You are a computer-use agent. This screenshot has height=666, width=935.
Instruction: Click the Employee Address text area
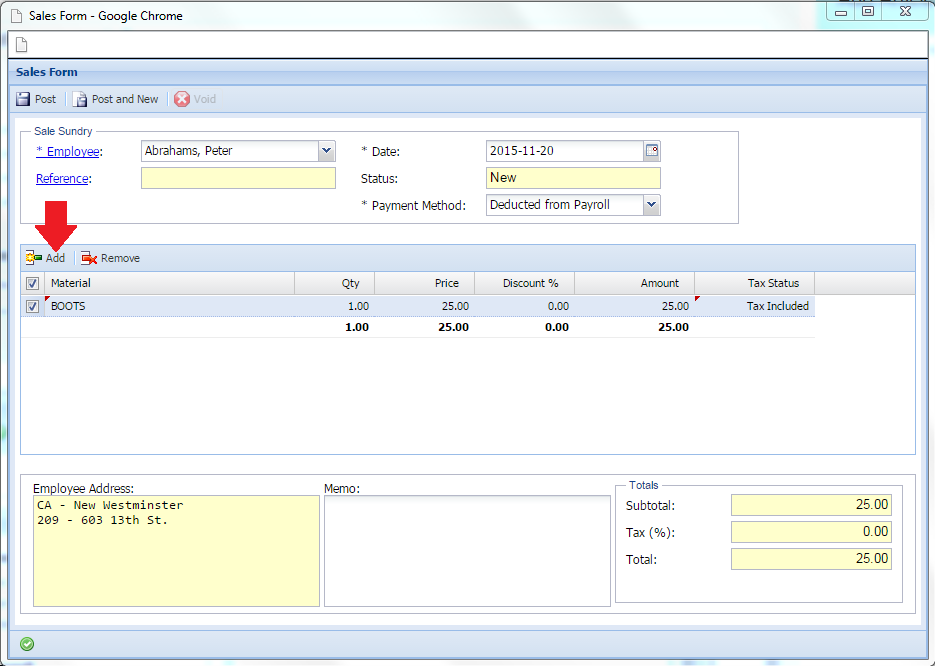(176, 551)
